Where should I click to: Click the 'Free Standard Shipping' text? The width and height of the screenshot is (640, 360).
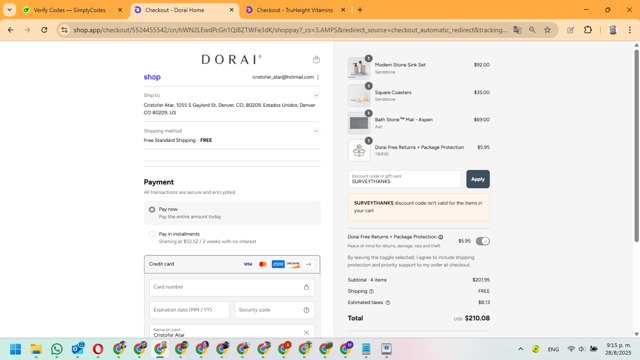coord(169,140)
